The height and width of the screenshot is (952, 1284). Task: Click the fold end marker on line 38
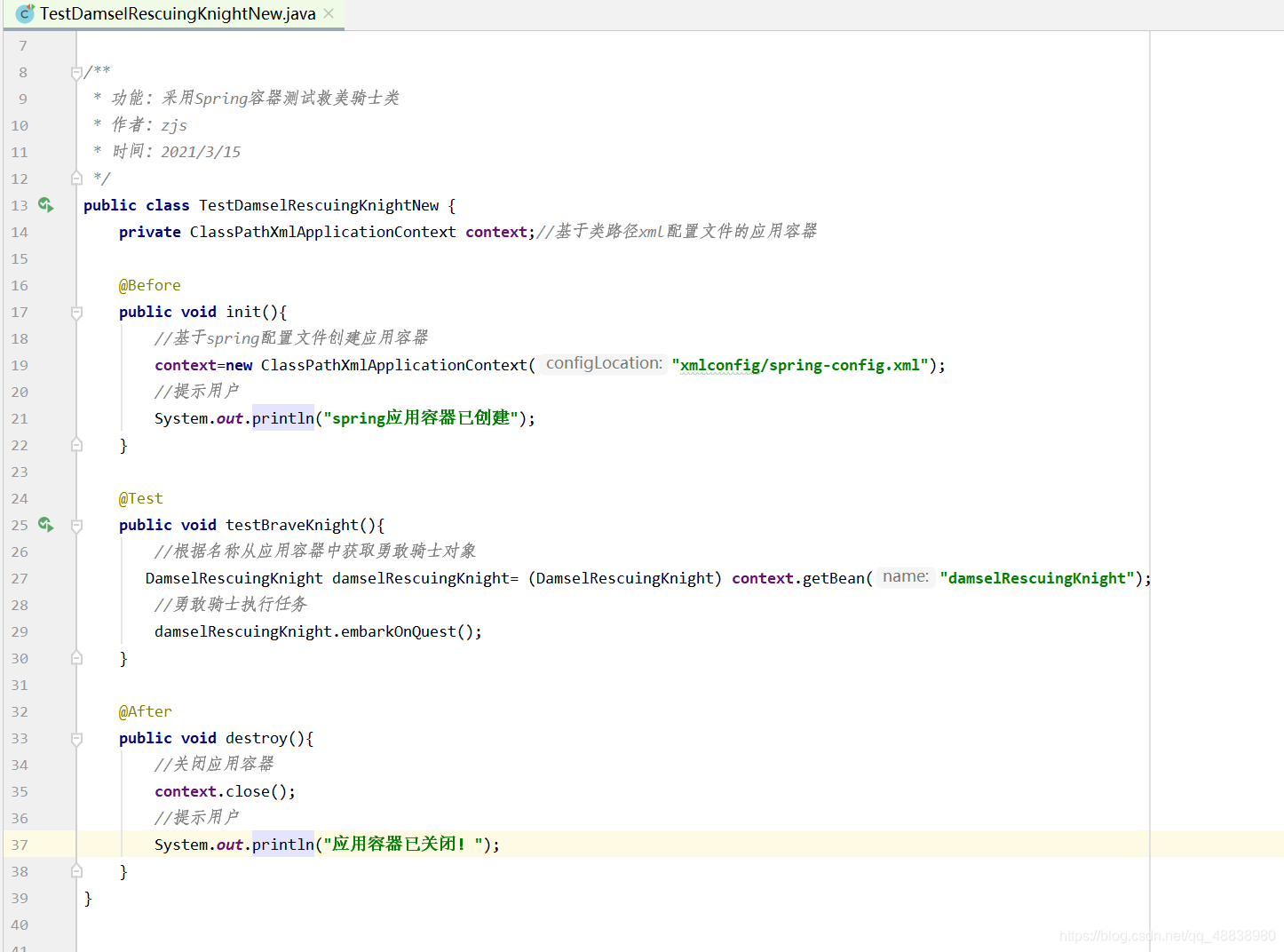click(x=76, y=871)
